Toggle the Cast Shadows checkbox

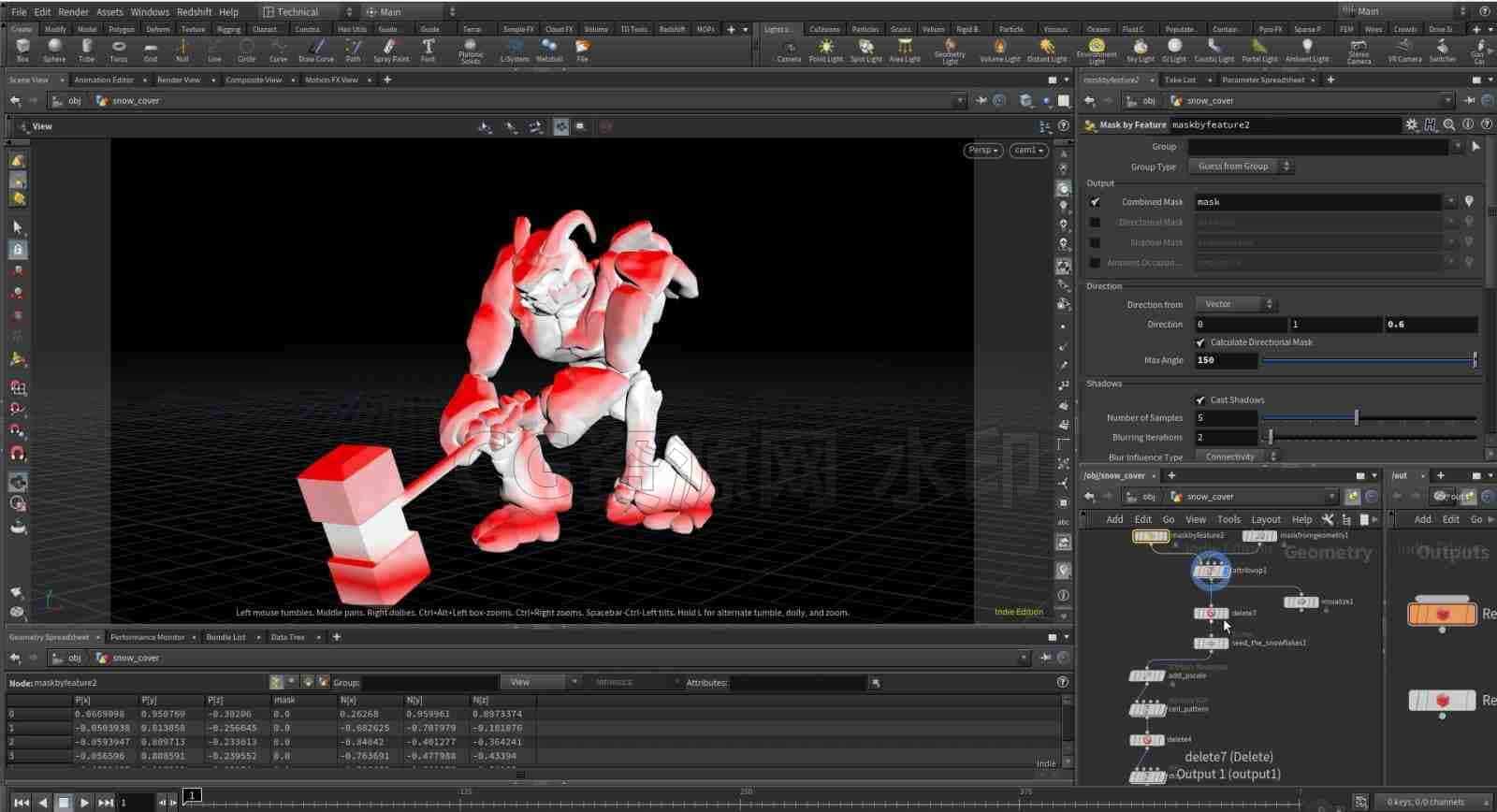coord(1200,399)
